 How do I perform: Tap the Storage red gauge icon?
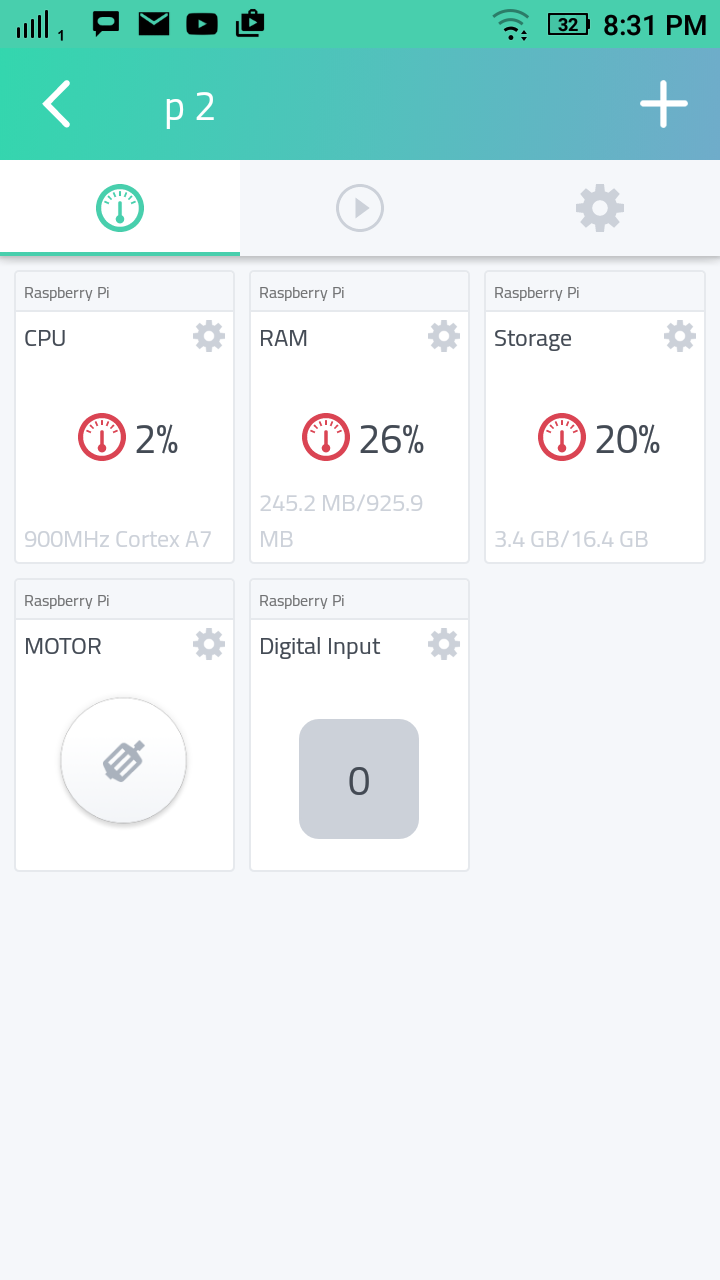pos(562,437)
